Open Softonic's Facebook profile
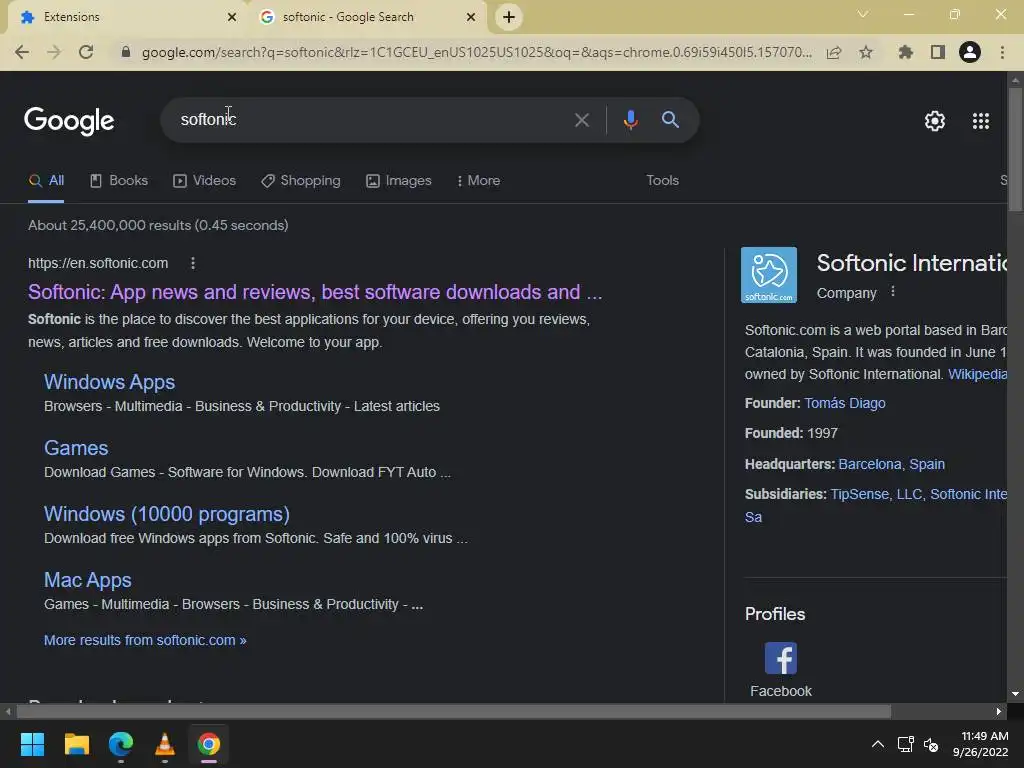The image size is (1024, 768). 780,669
